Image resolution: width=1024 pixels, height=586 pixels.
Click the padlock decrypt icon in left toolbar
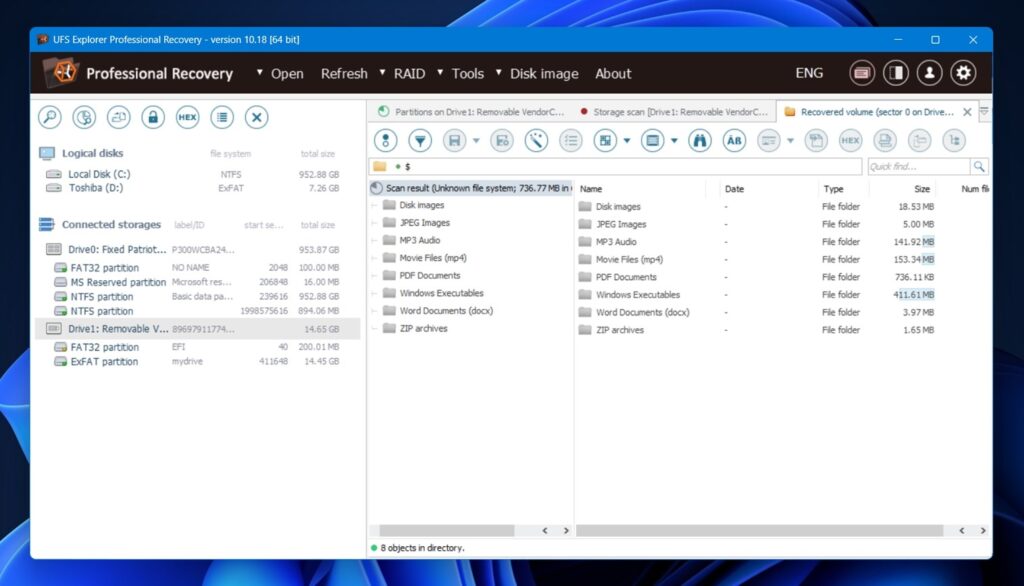(x=153, y=118)
